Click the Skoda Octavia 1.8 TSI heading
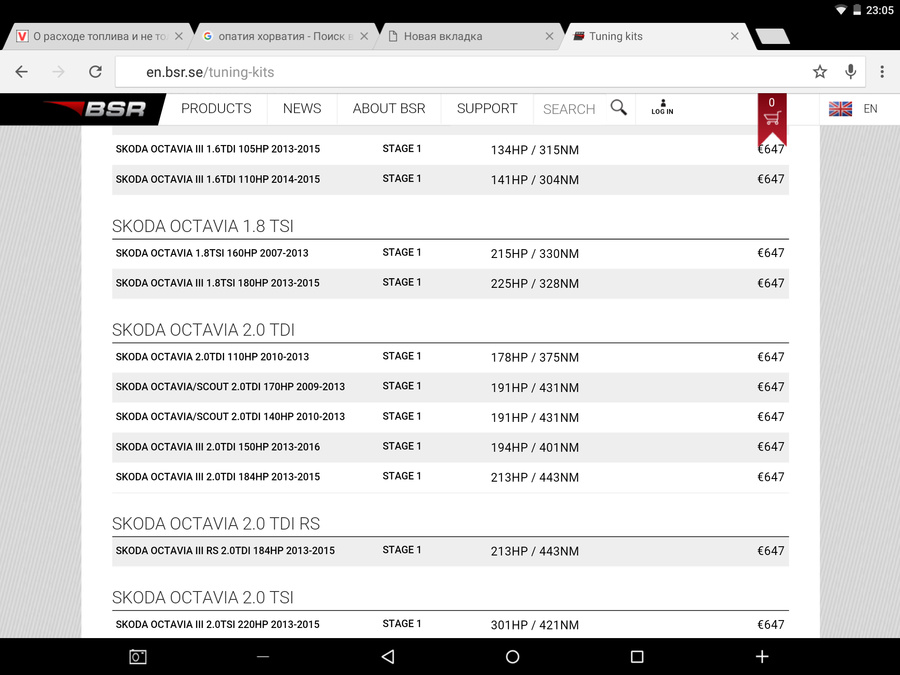Screen dimensions: 900x675 point(203,226)
